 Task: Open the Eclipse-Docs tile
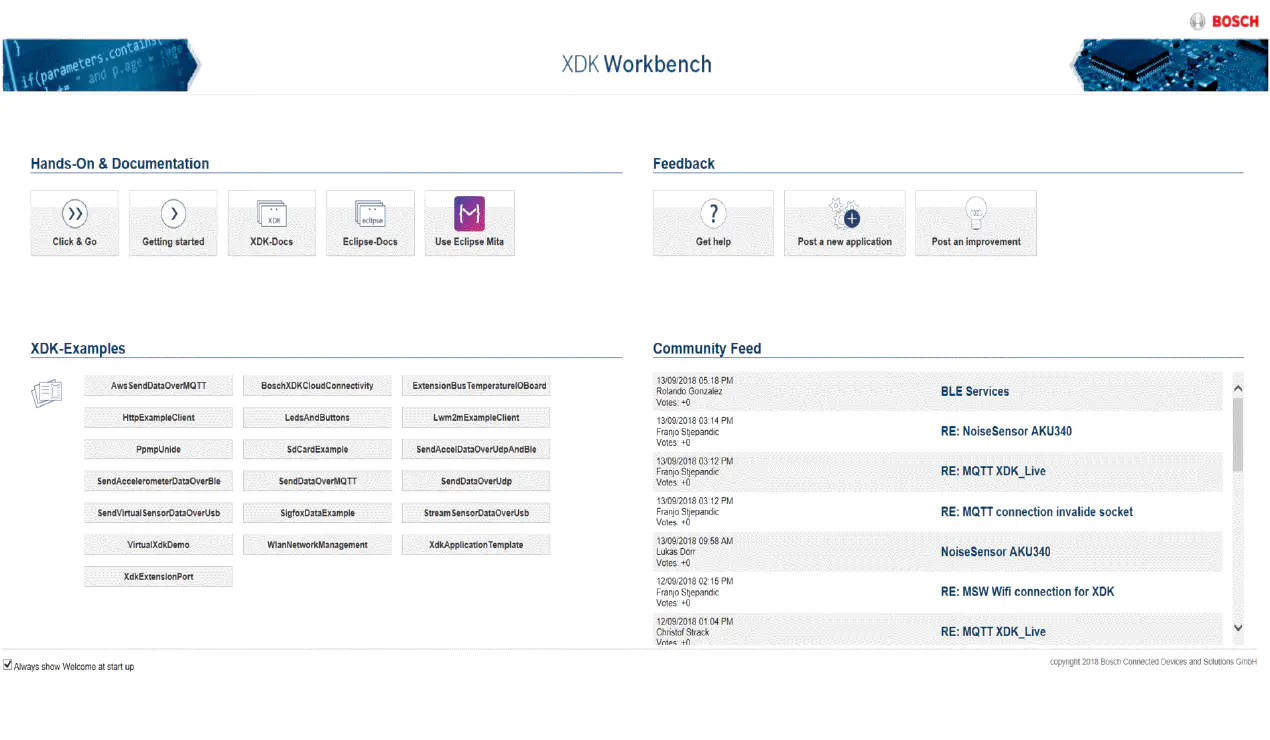pos(370,223)
